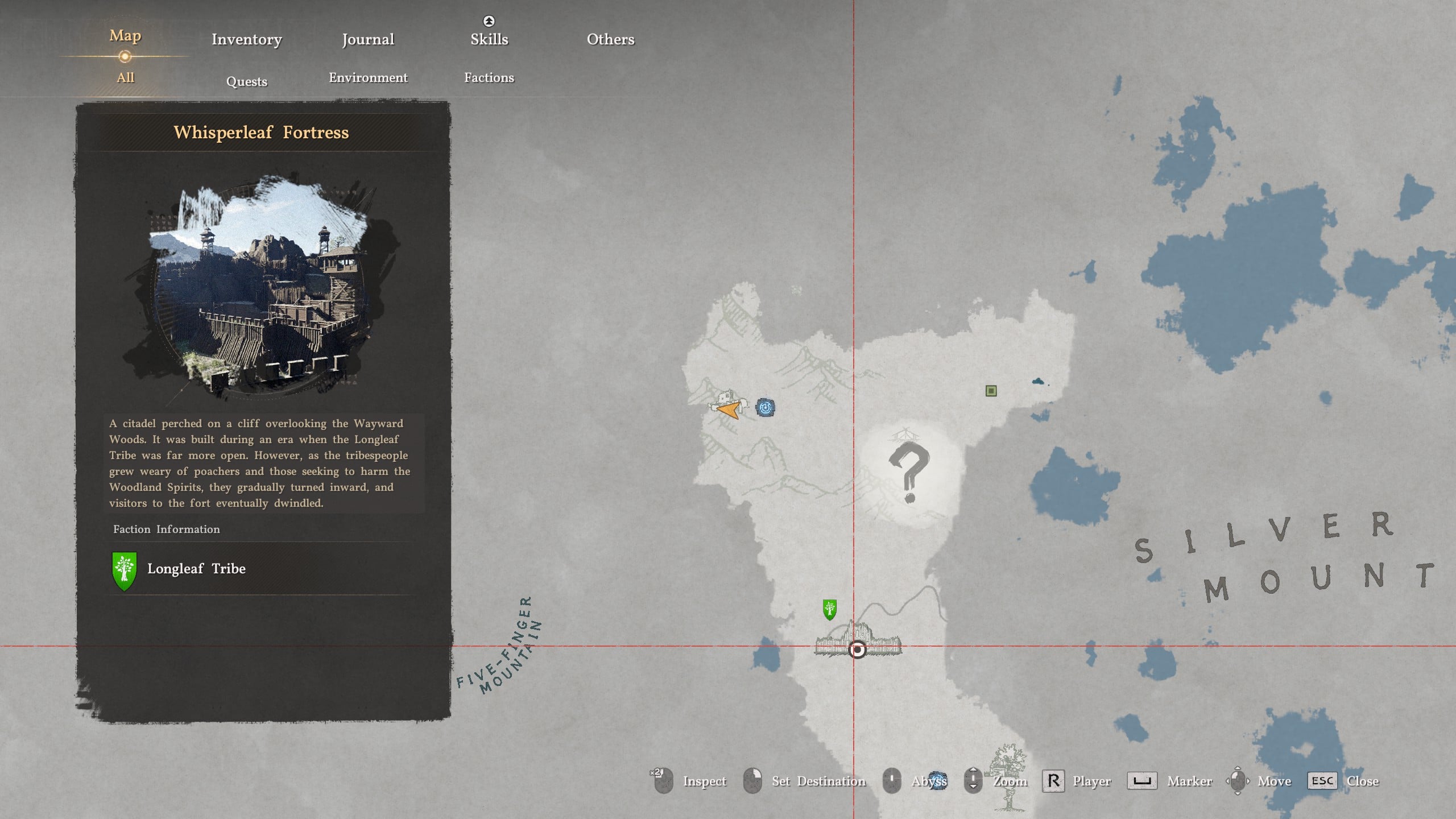The width and height of the screenshot is (1456, 819).
Task: Select the green square map marker
Action: click(991, 391)
